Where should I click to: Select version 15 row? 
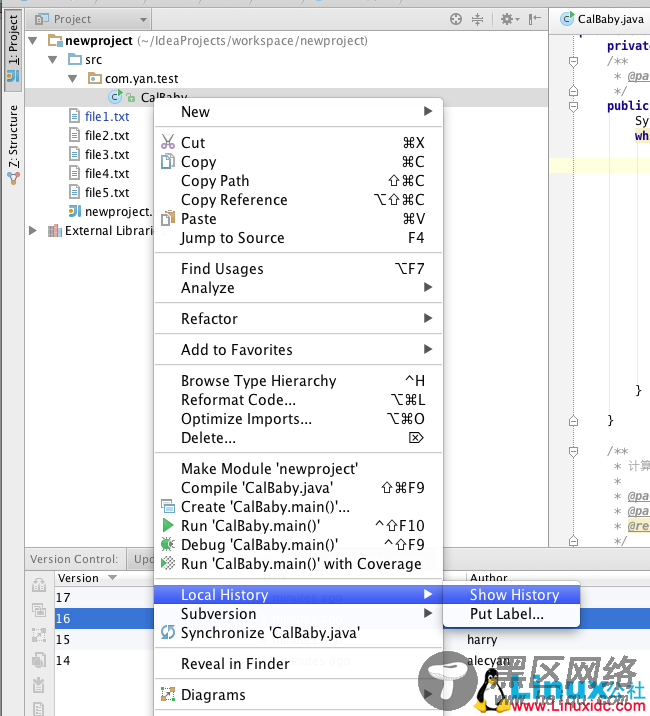point(104,639)
